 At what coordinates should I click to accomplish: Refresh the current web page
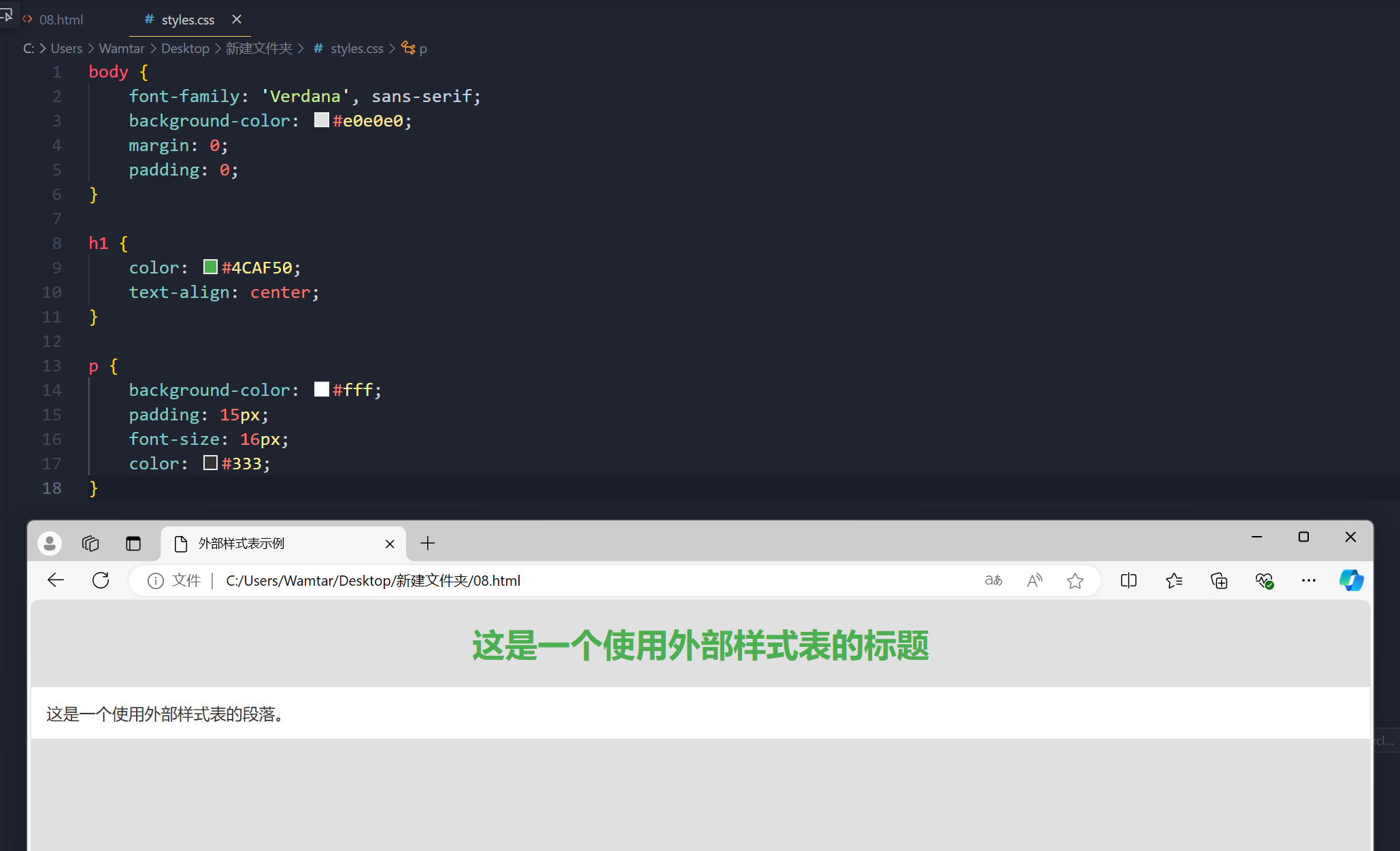coord(100,580)
